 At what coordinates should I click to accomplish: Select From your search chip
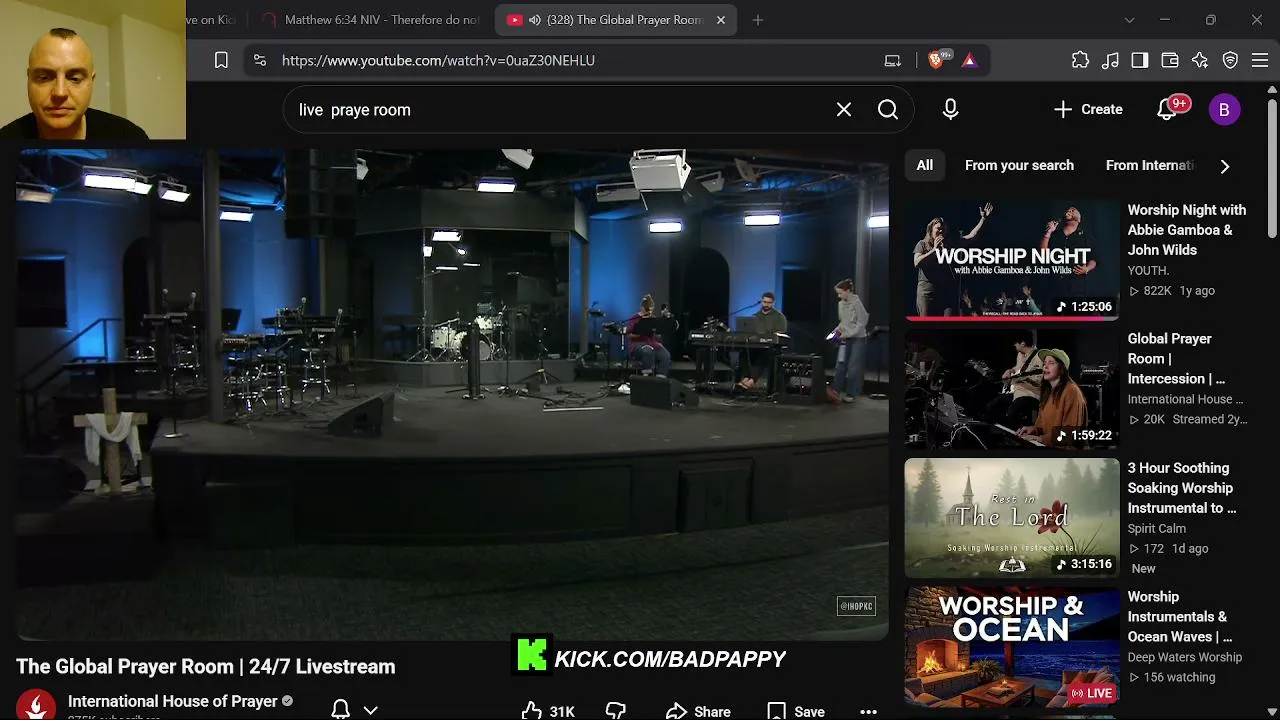(x=1019, y=165)
